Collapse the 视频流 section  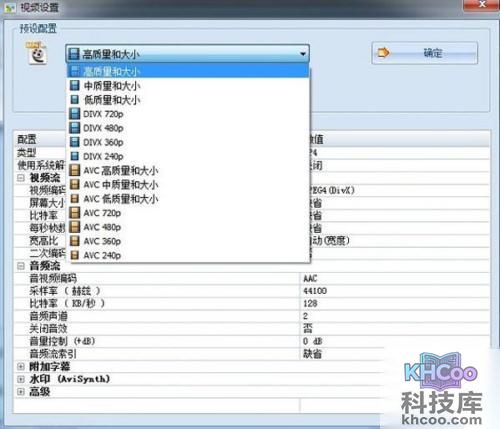pyautogui.click(x=21, y=178)
